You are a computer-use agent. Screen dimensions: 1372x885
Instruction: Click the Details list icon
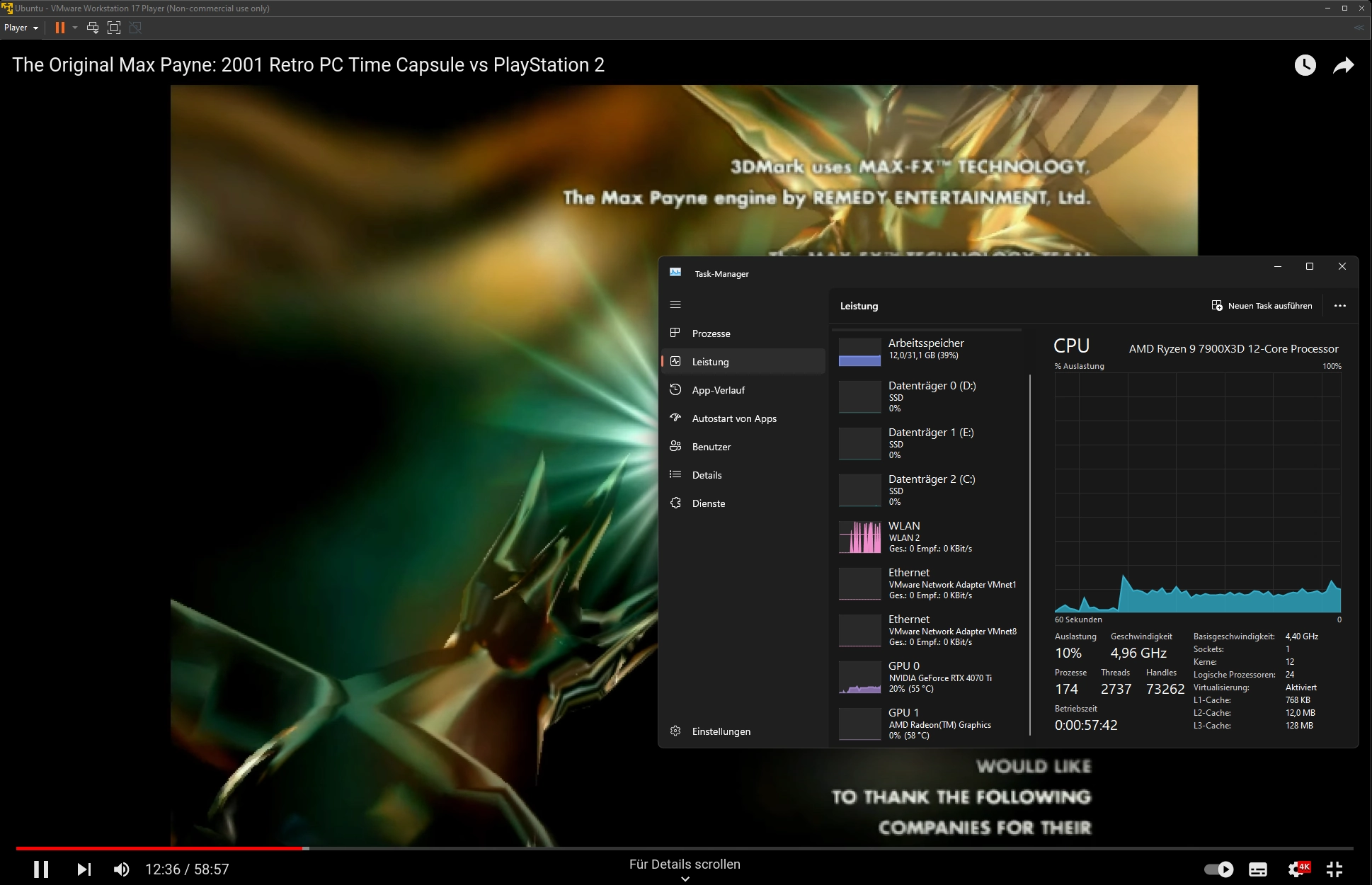[675, 474]
